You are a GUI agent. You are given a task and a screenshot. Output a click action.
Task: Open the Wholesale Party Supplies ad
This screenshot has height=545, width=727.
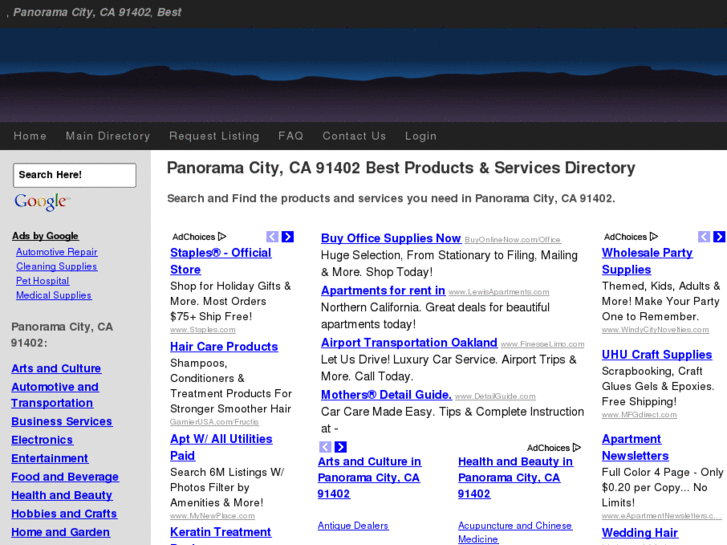click(x=647, y=261)
